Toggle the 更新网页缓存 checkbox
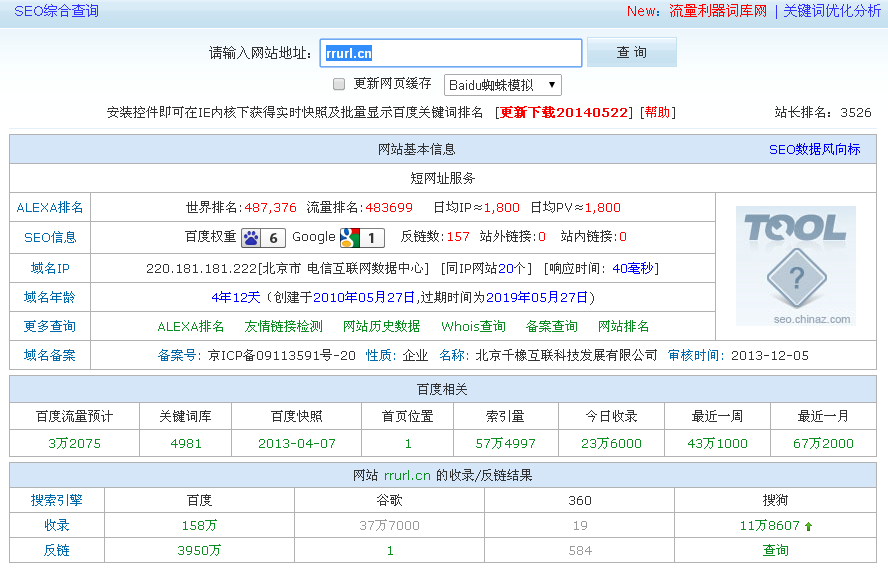Screen dimensions: 888x569 [339, 84]
